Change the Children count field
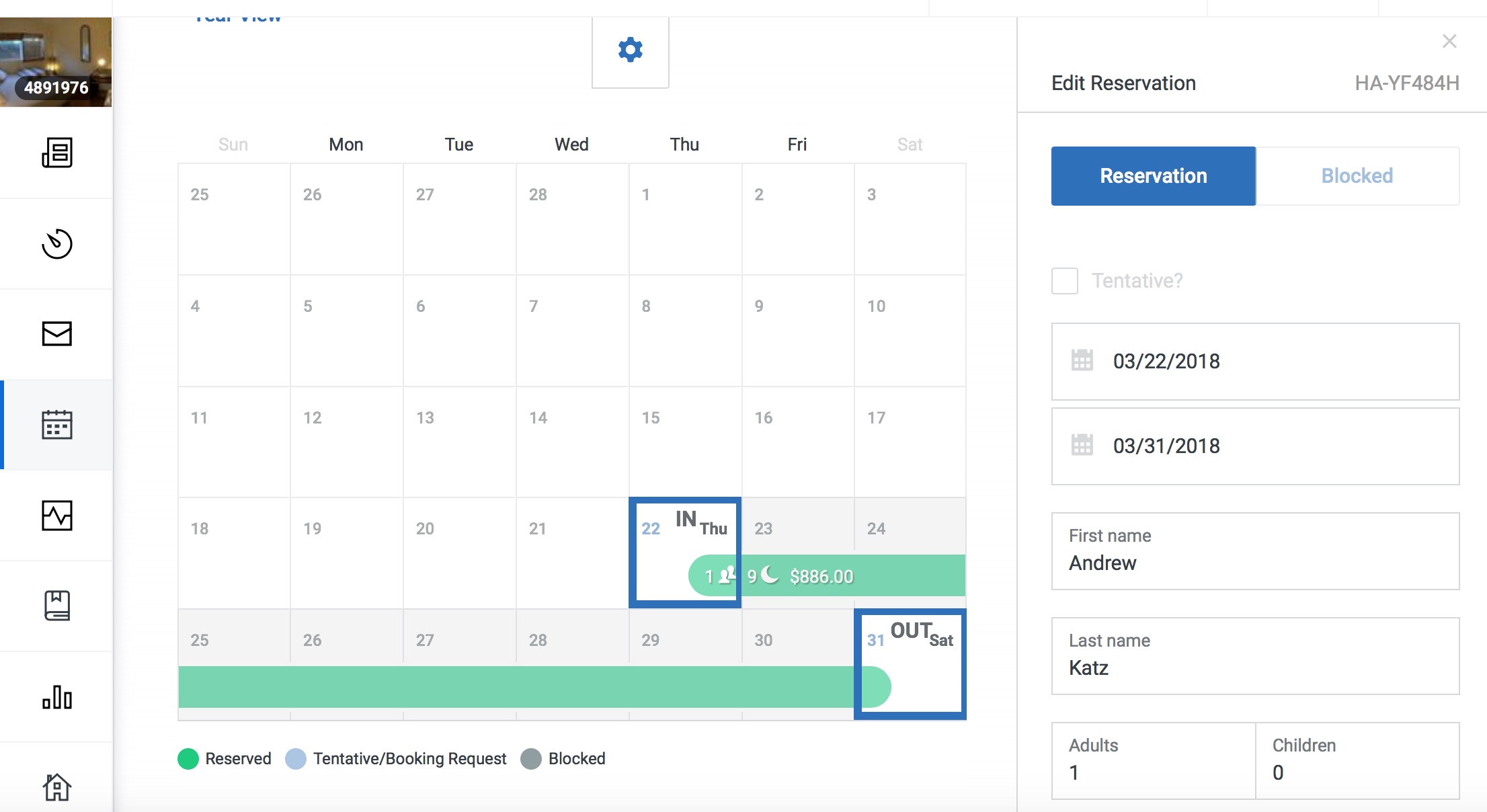1487x812 pixels. coord(1357,761)
